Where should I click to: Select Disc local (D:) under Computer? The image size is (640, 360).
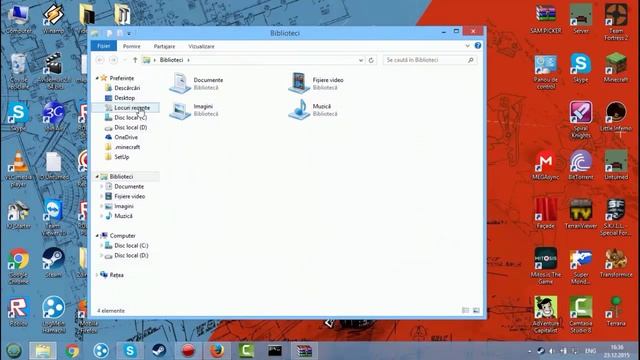click(131, 255)
